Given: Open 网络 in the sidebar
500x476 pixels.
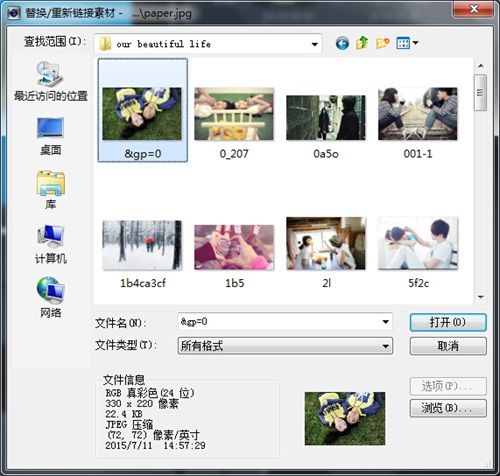Looking at the screenshot, I should click(x=51, y=297).
